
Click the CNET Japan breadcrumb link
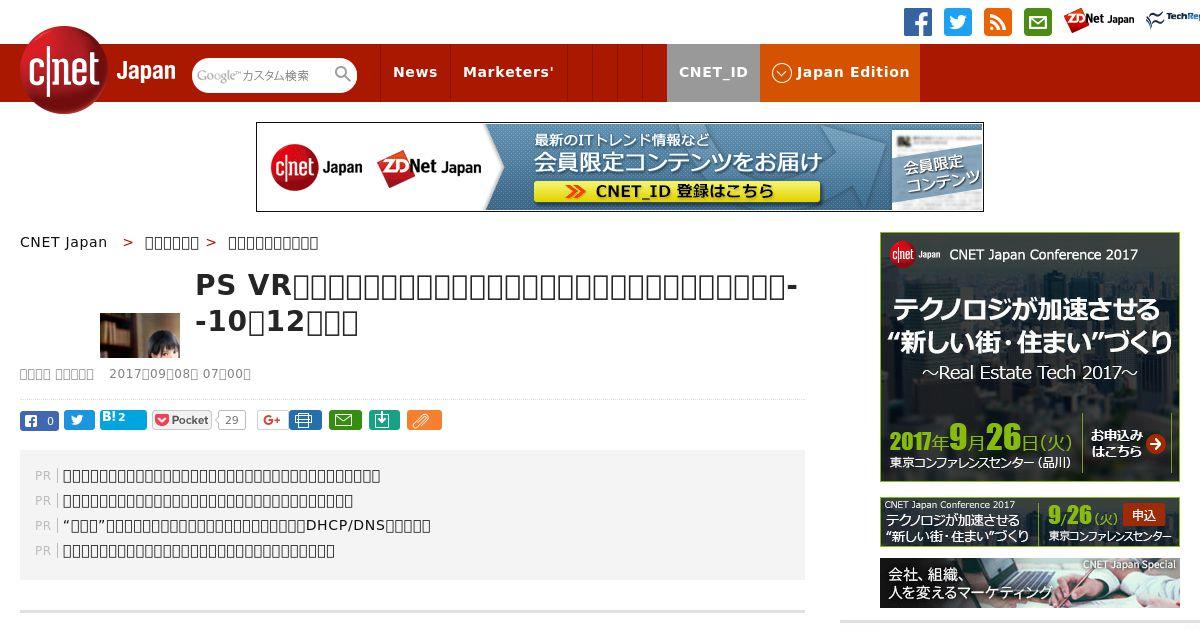(63, 243)
